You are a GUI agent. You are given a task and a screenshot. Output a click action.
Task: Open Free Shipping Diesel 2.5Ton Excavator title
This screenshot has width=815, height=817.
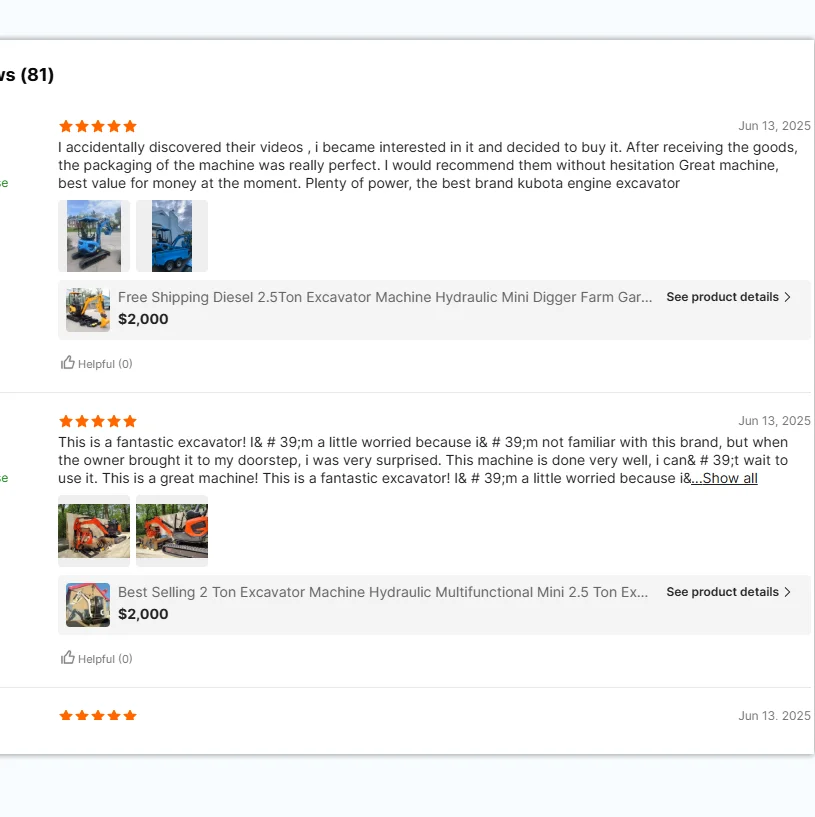click(x=385, y=297)
